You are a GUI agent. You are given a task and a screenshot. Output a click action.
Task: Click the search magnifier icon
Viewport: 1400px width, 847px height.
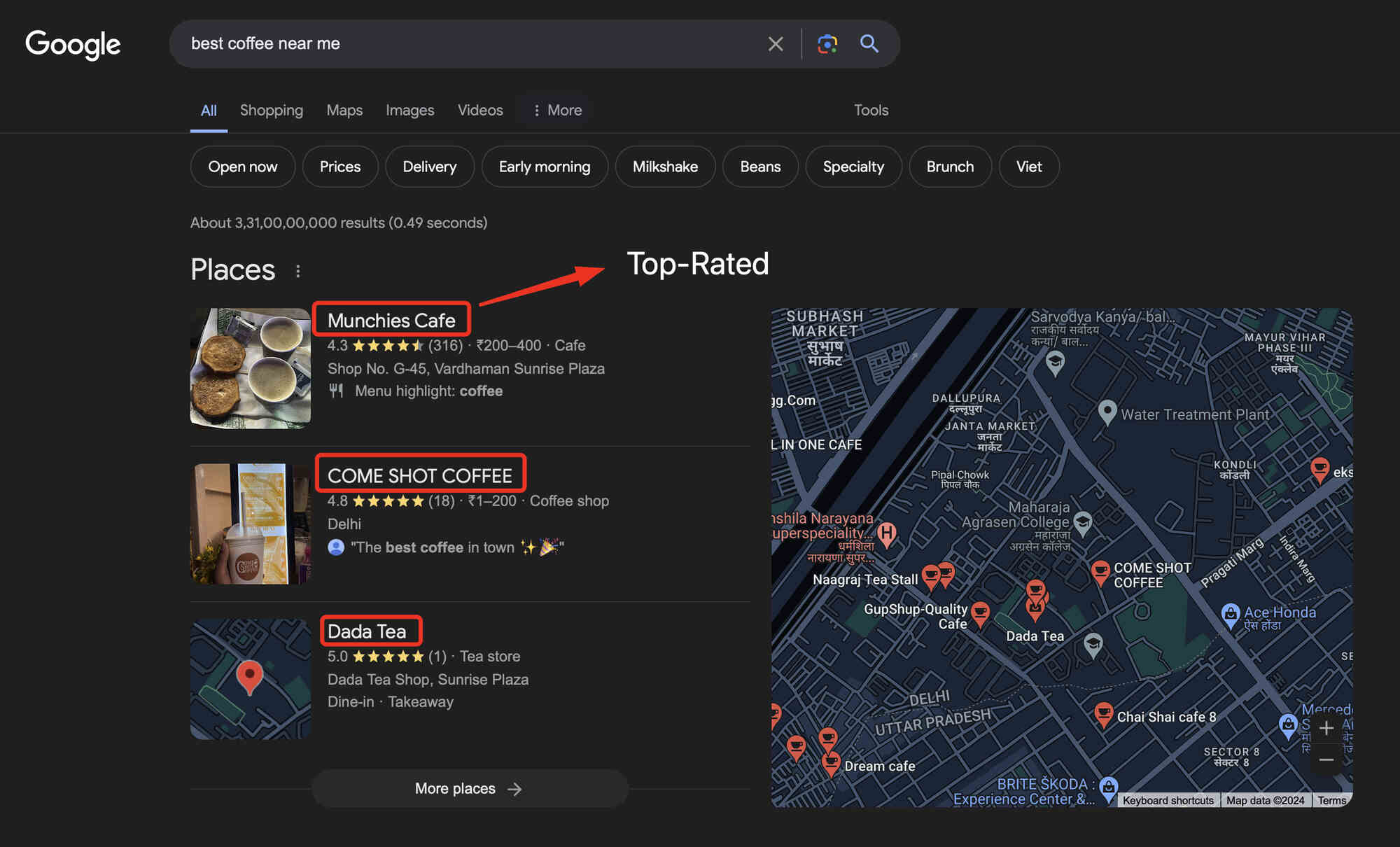tap(868, 43)
